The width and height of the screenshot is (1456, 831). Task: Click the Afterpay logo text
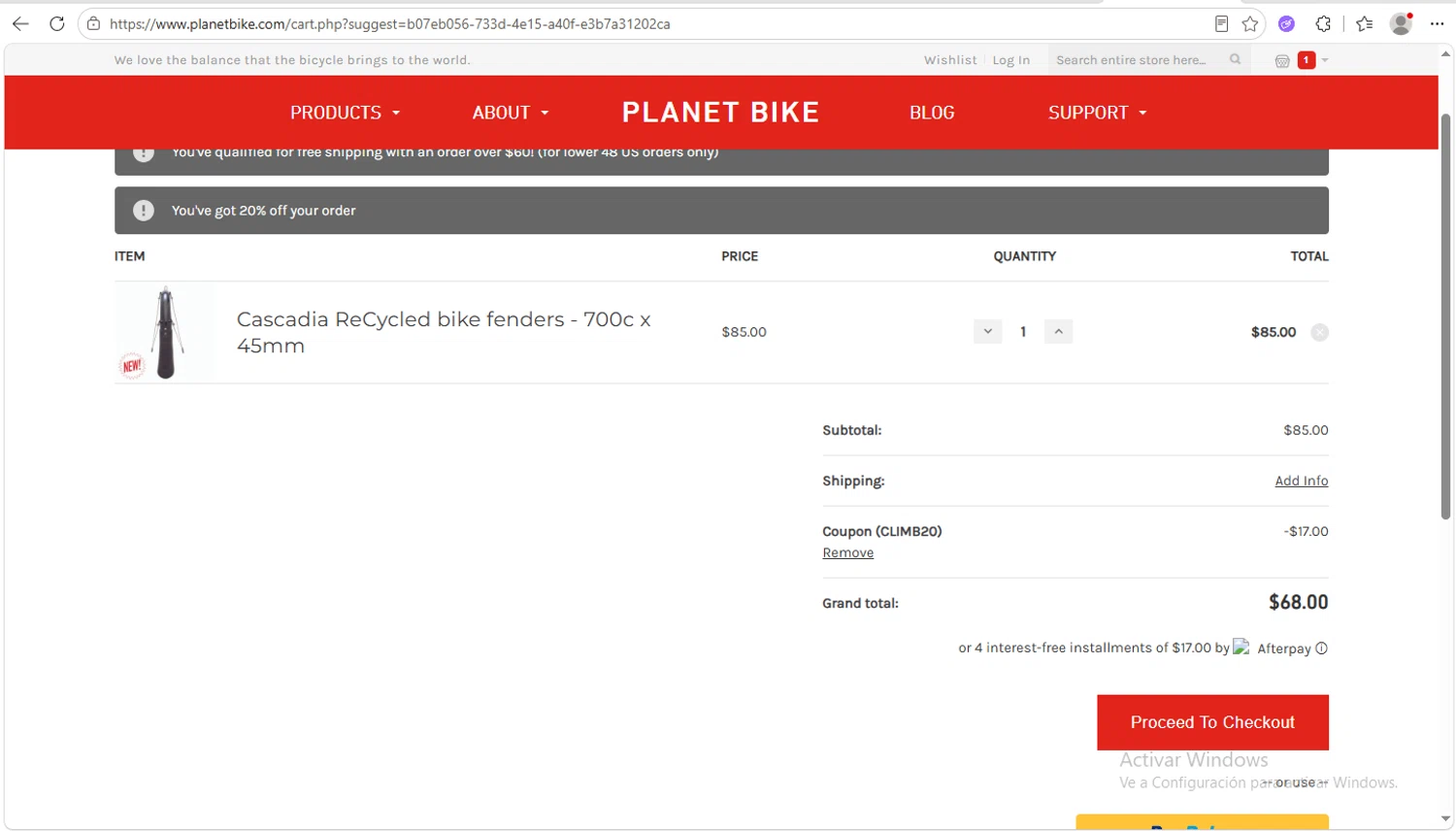[x=1284, y=648]
